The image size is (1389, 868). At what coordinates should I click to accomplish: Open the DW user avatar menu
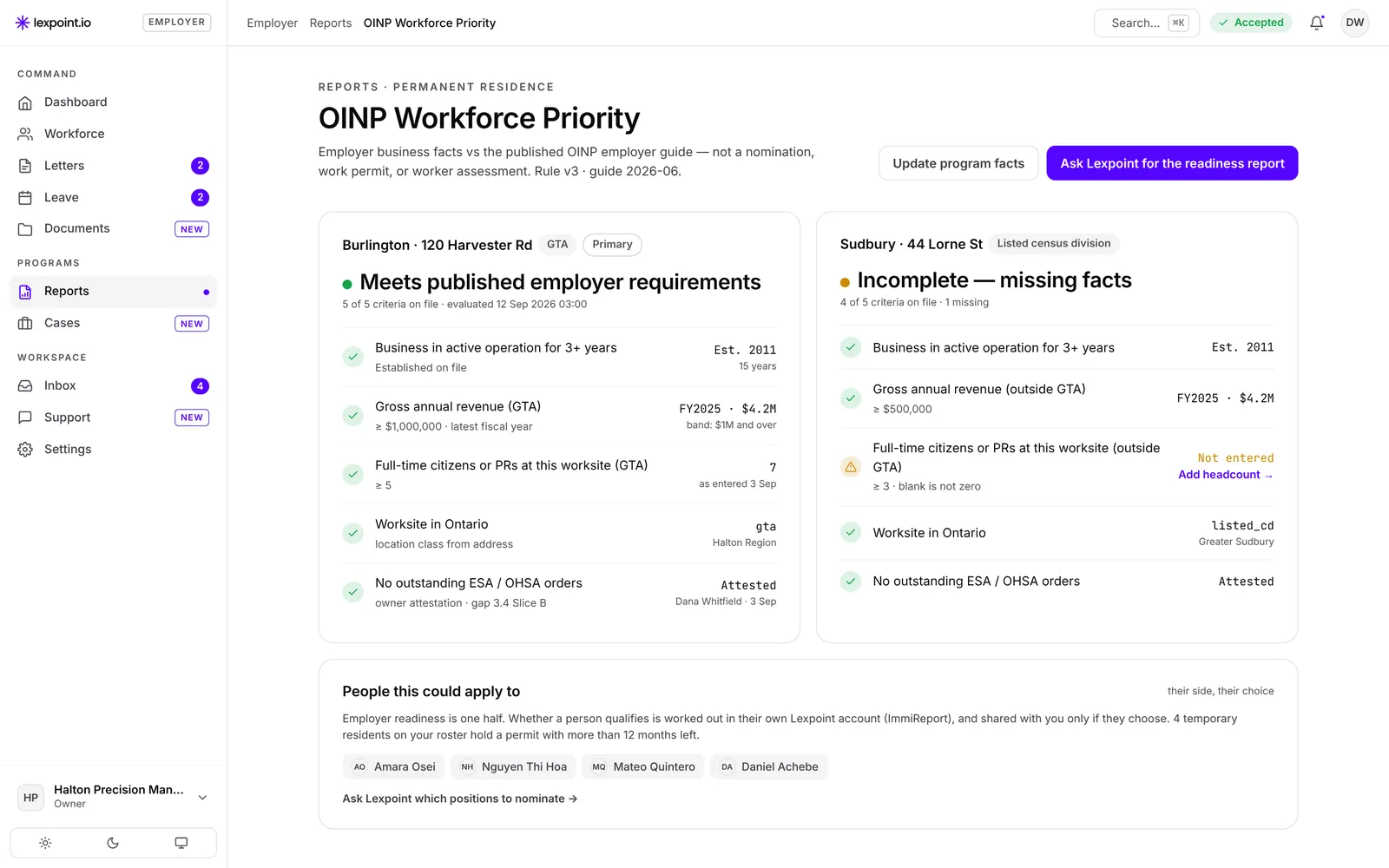pyautogui.click(x=1354, y=23)
